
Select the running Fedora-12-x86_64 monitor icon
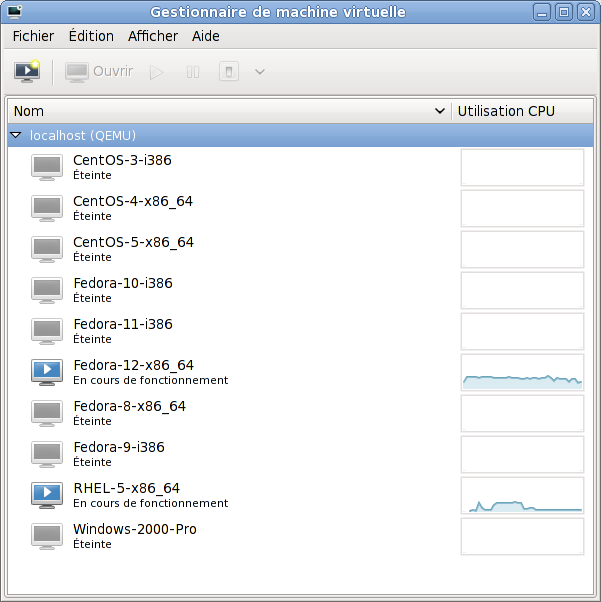[47, 372]
